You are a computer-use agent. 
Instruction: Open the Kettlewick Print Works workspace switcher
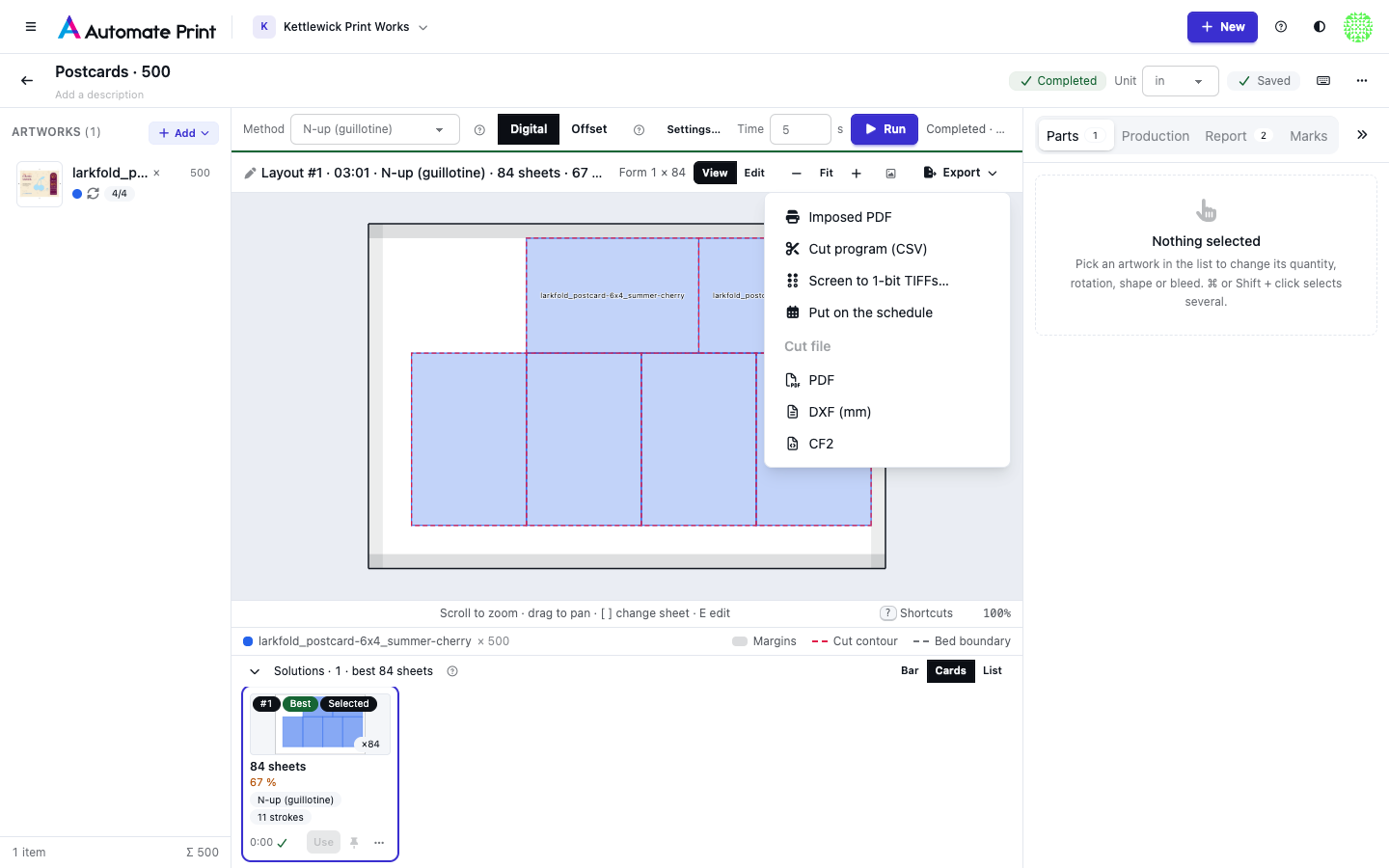pyautogui.click(x=340, y=27)
